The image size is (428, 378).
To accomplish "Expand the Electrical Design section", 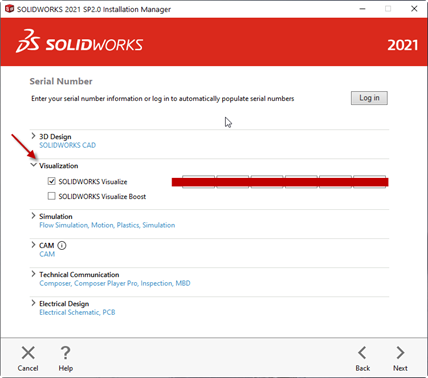I will pos(33,303).
